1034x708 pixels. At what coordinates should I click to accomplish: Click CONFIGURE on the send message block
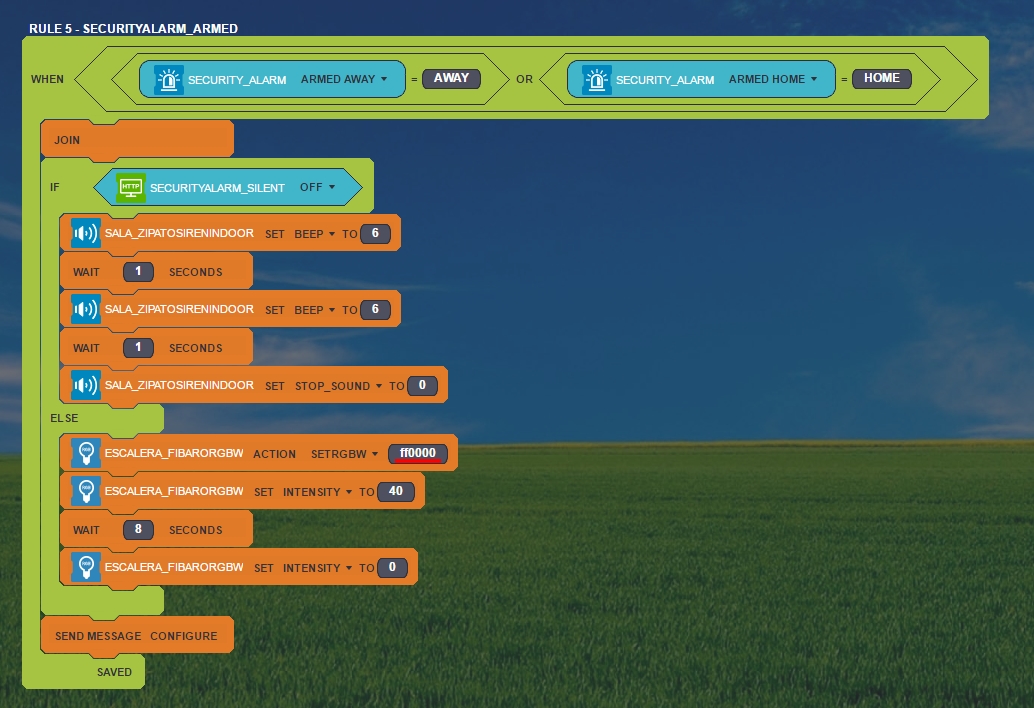coord(184,636)
